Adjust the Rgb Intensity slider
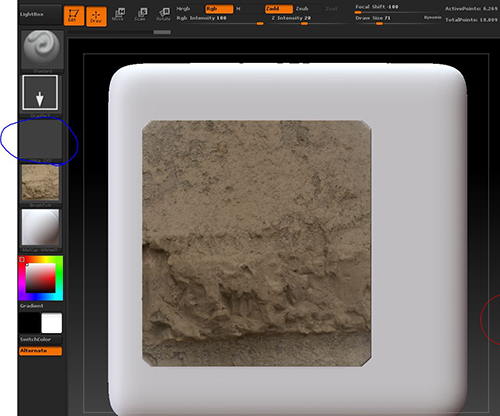500x416 pixels. [x=220, y=20]
